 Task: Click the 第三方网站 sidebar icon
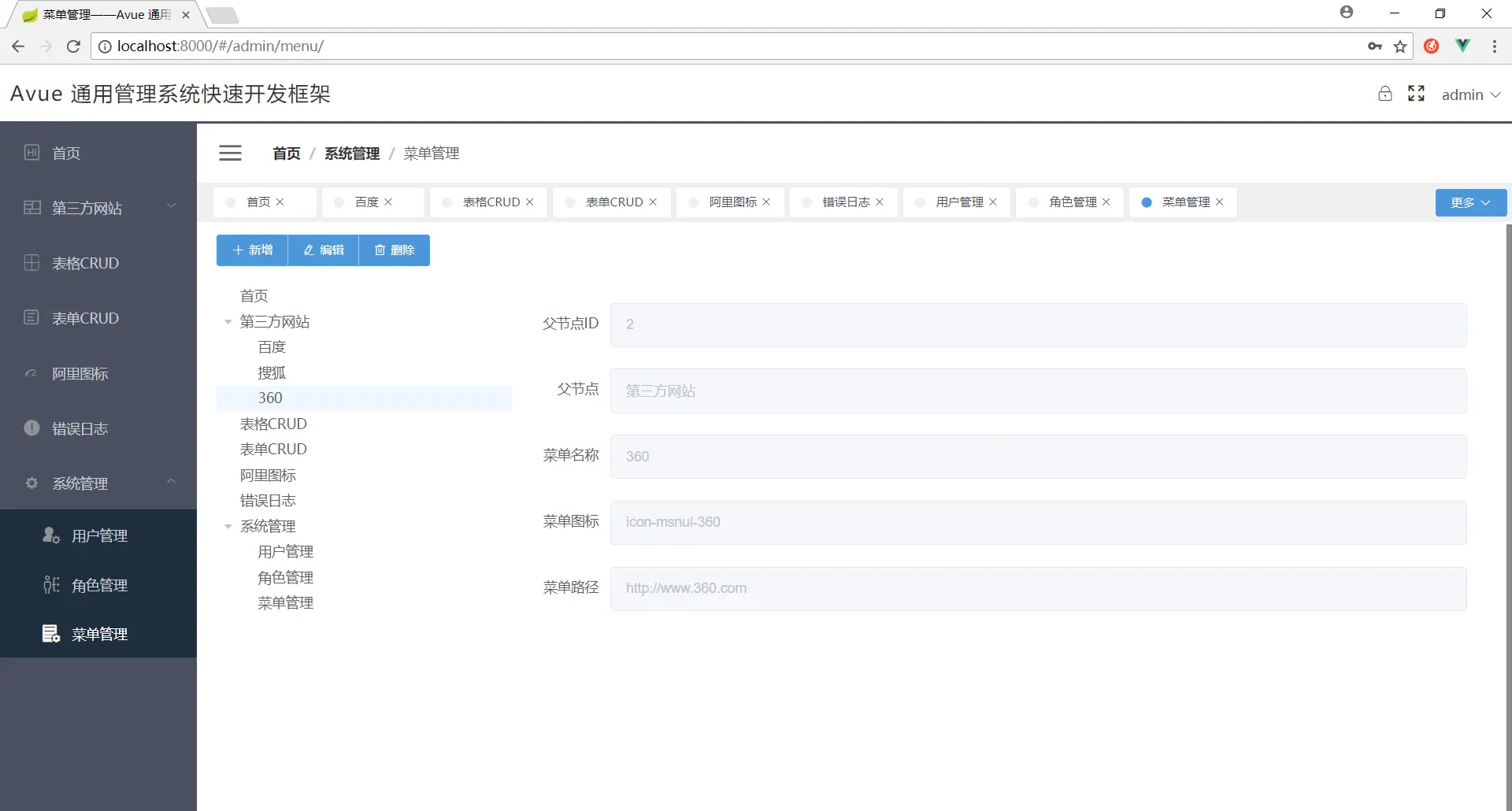(x=32, y=208)
